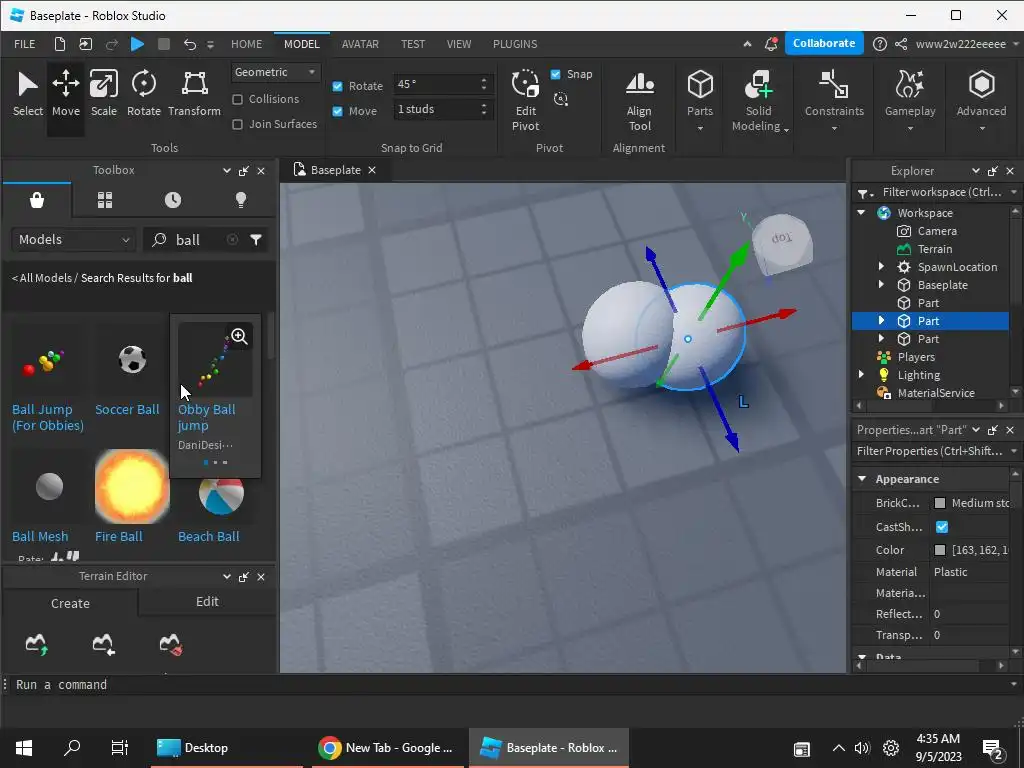1024x768 pixels.
Task: Start playtest with the blue Play button
Action: (137, 44)
